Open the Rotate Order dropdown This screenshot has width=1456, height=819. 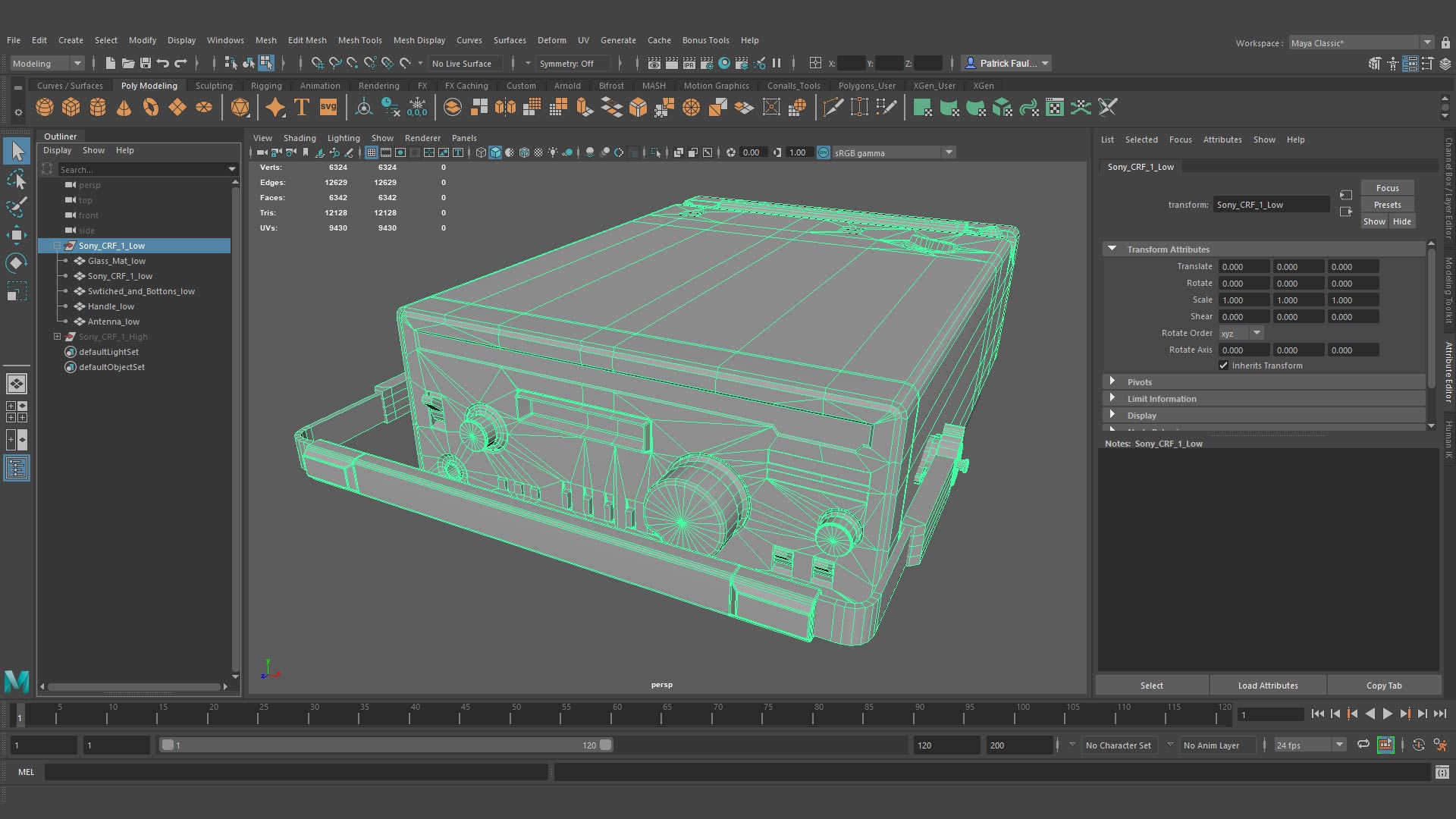click(1241, 334)
